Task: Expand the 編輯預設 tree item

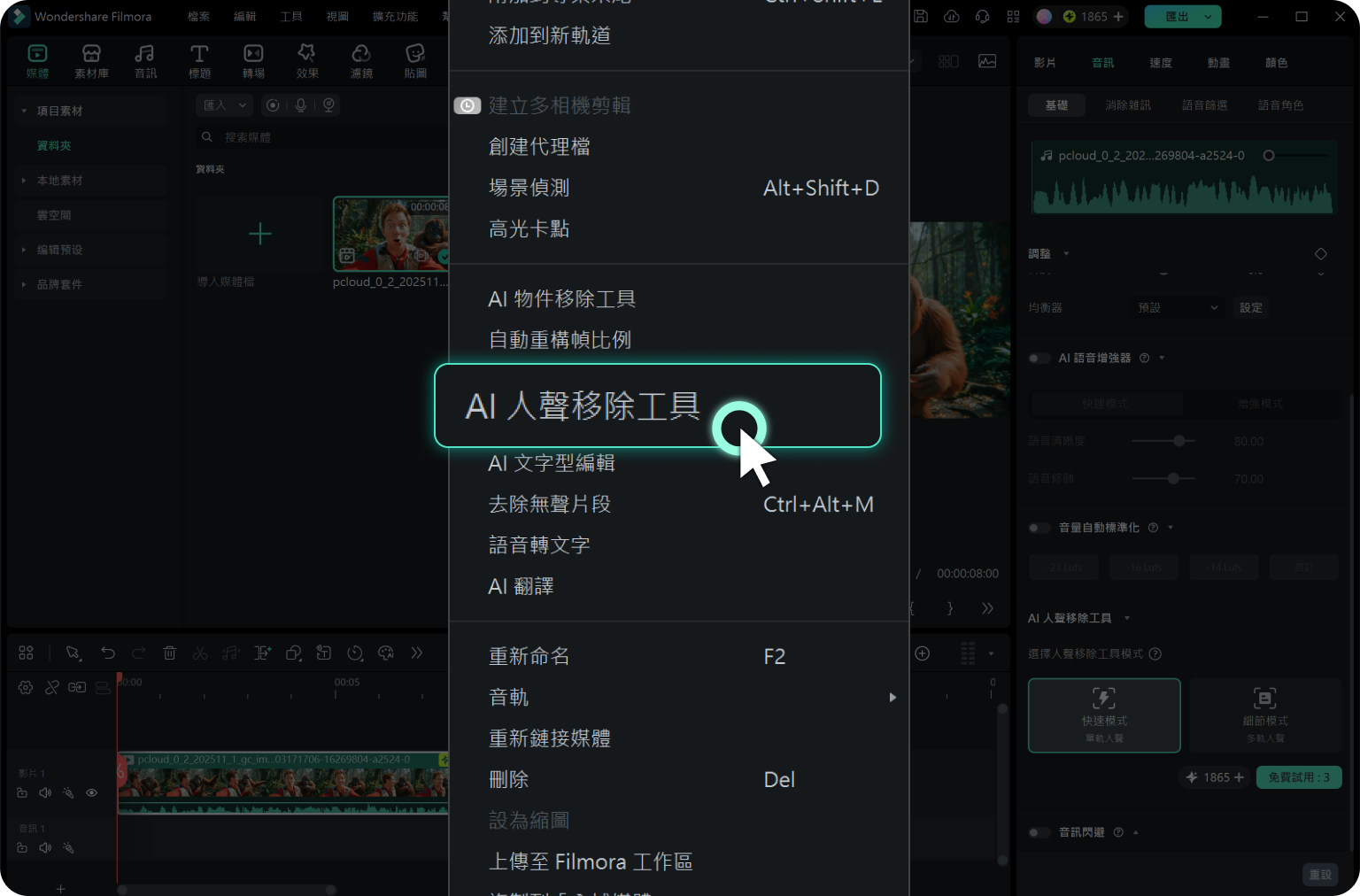Action: [x=24, y=250]
